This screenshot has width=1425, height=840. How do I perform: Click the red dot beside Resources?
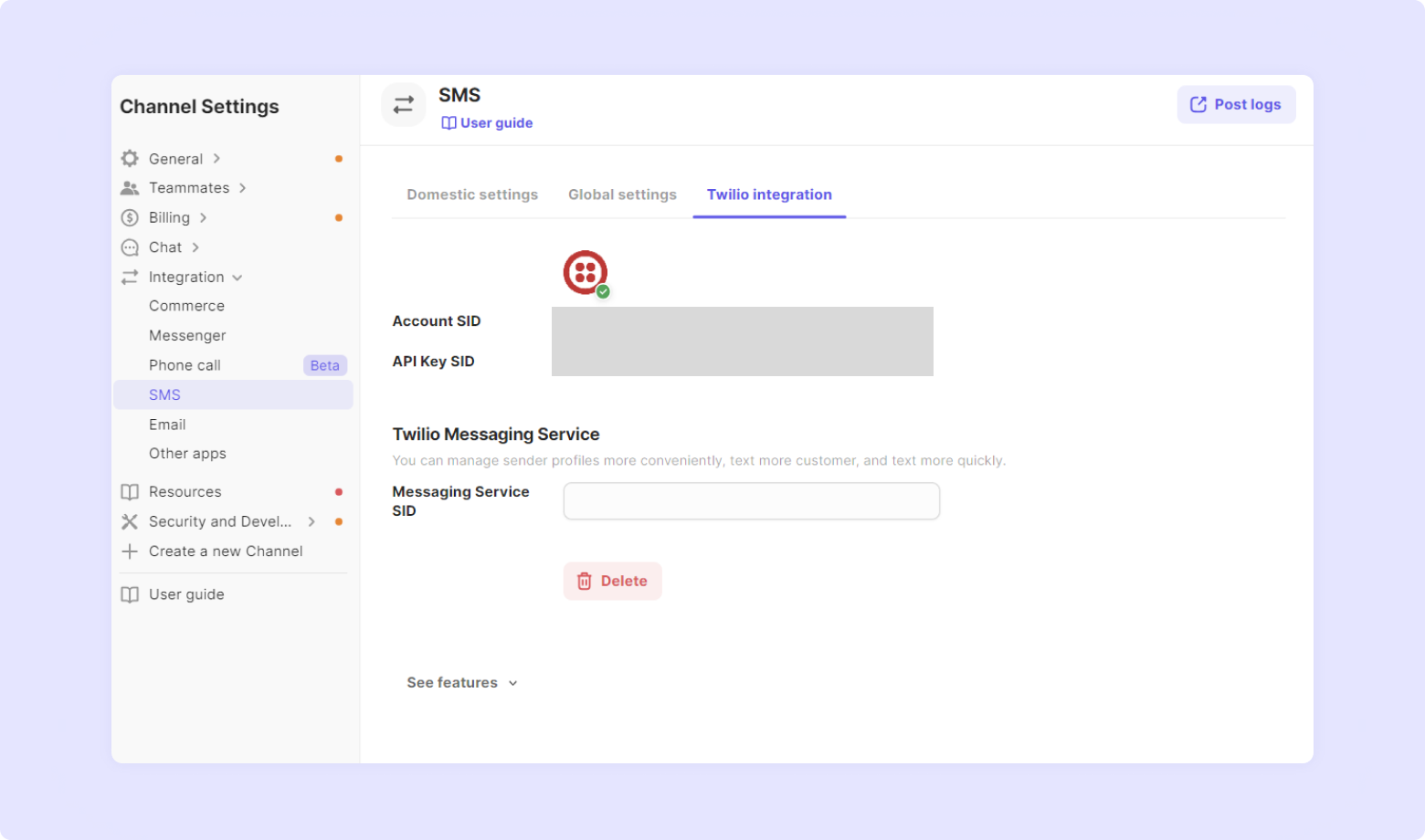click(x=339, y=492)
